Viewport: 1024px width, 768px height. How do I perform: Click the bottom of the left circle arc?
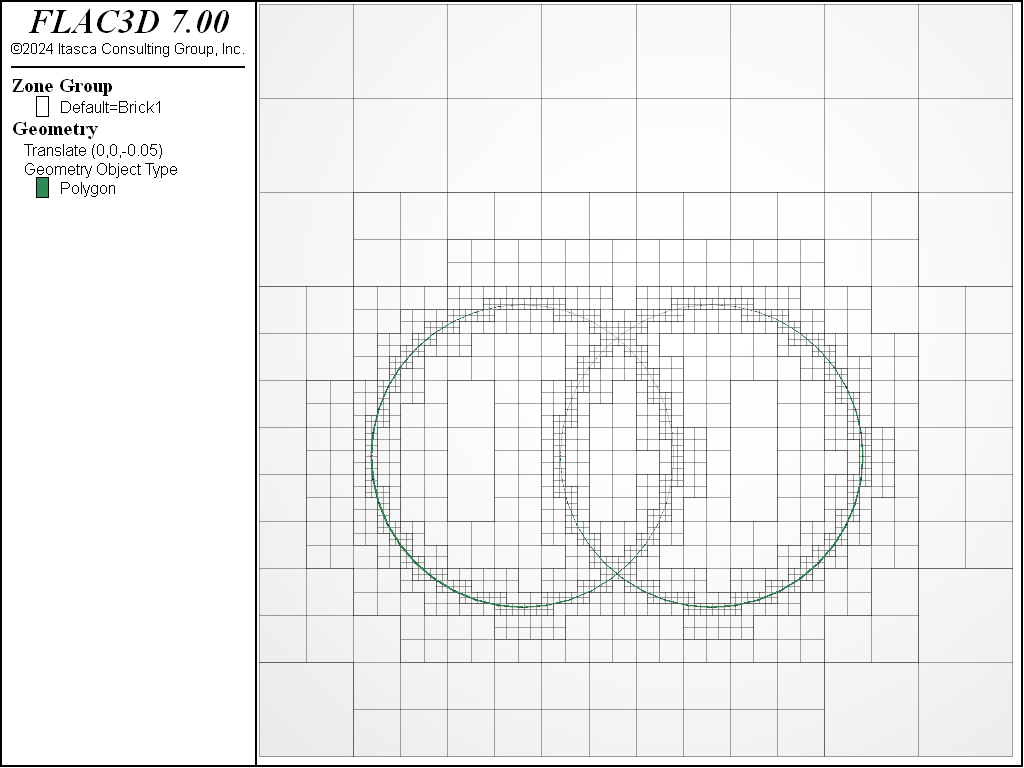pyautogui.click(x=522, y=606)
